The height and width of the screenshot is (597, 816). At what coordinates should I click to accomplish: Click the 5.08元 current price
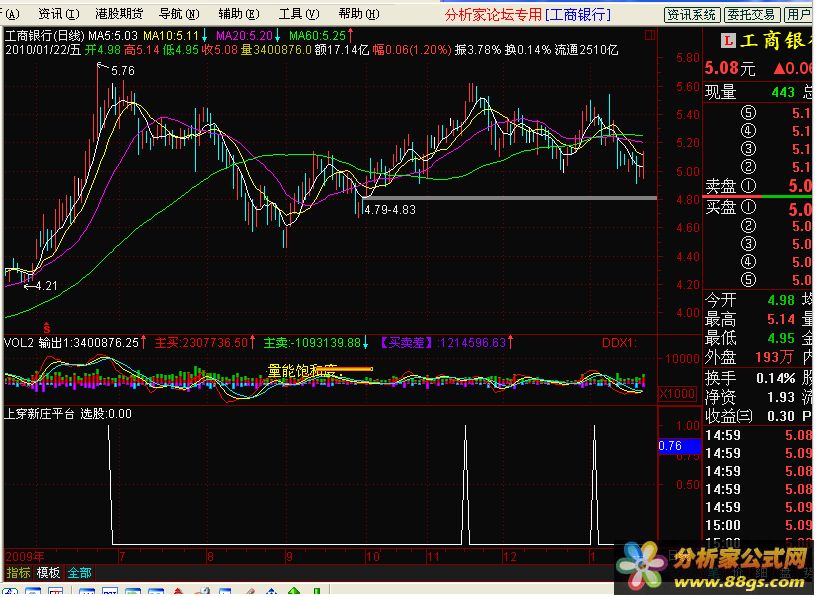pos(730,68)
